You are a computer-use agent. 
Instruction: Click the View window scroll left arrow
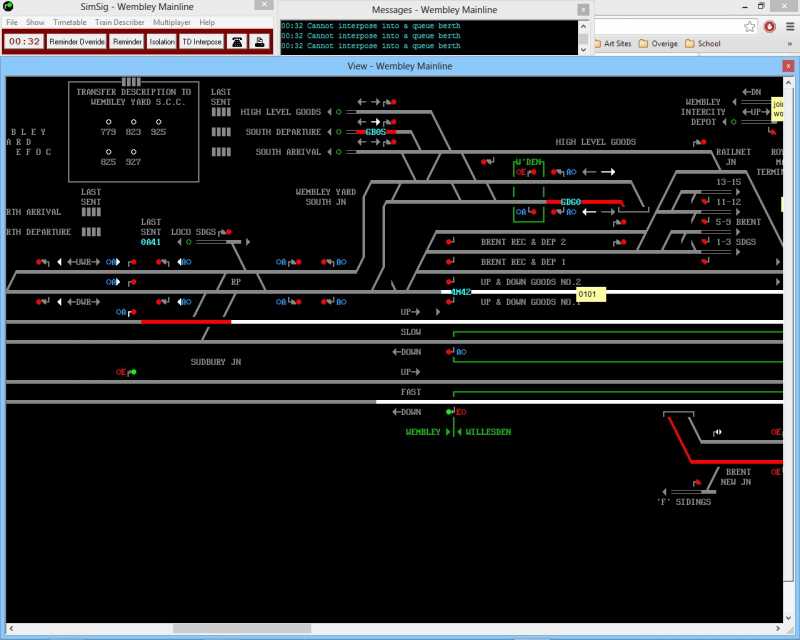[x=11, y=628]
